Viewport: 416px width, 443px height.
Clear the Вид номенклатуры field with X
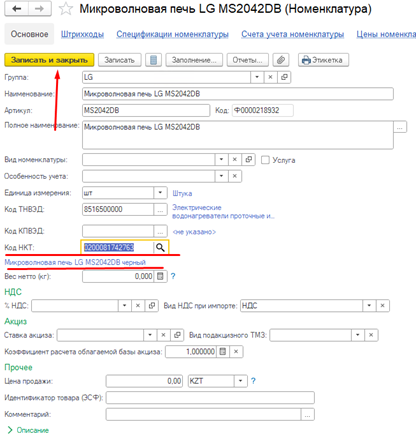(x=235, y=160)
